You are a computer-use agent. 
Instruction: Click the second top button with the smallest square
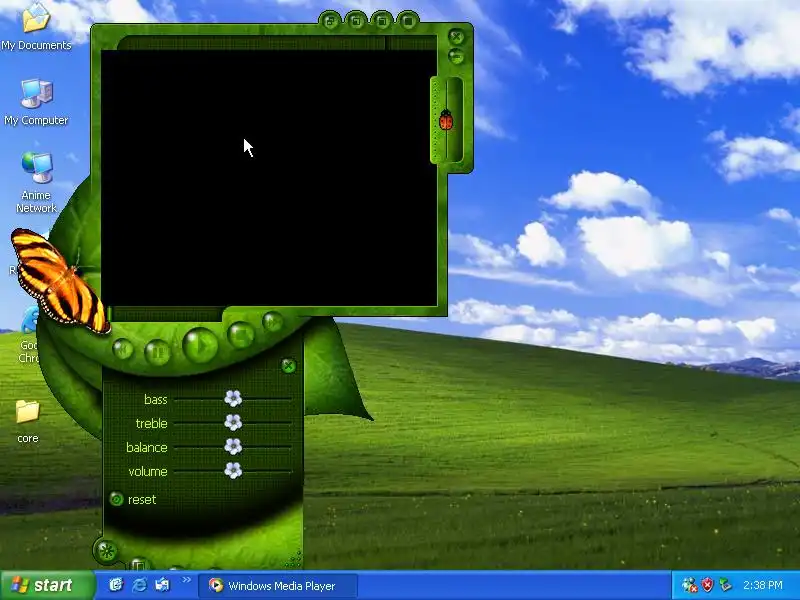tap(356, 21)
